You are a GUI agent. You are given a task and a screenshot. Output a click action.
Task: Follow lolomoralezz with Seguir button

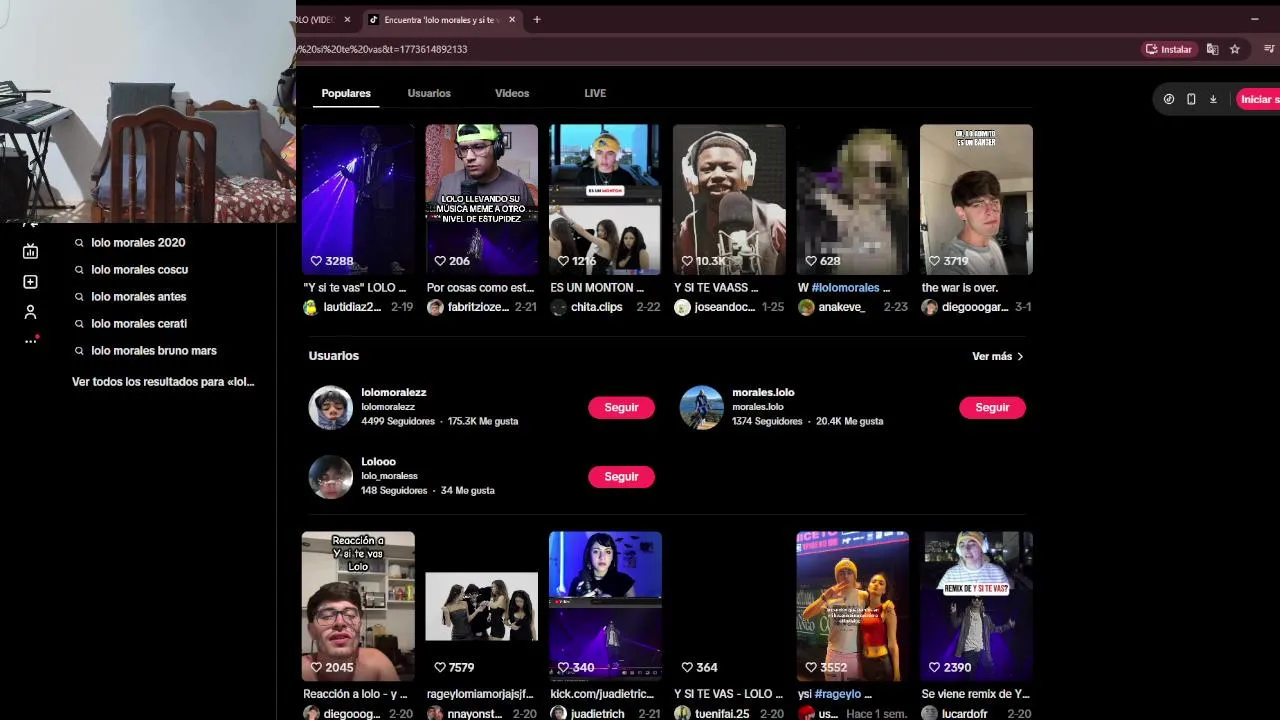tap(621, 407)
